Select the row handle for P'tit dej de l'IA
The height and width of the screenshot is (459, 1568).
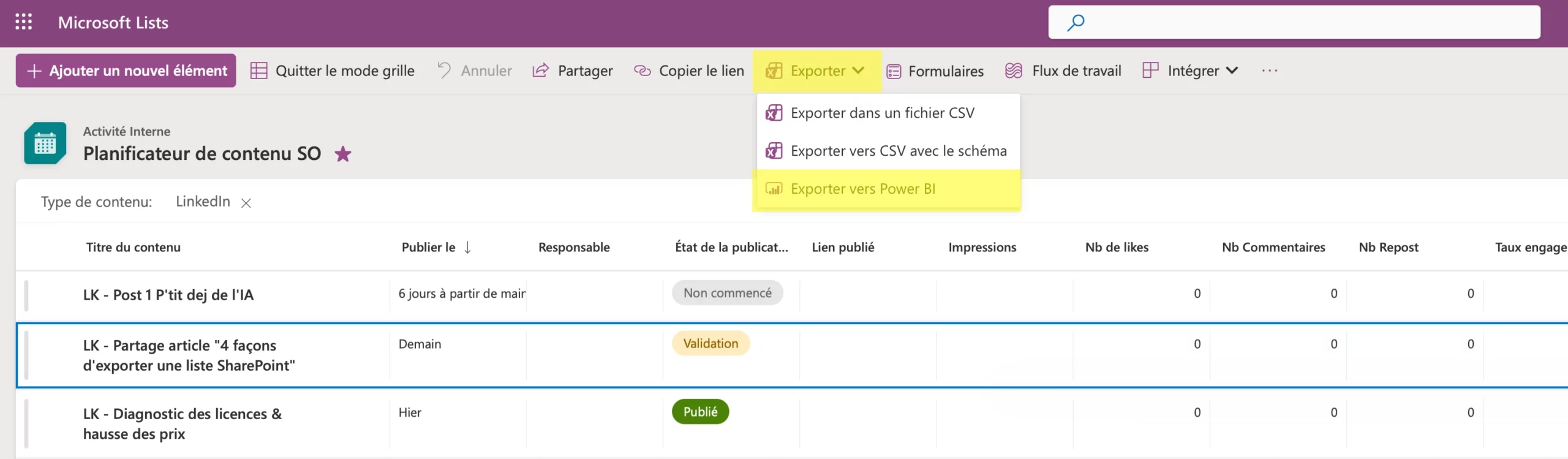point(26,295)
